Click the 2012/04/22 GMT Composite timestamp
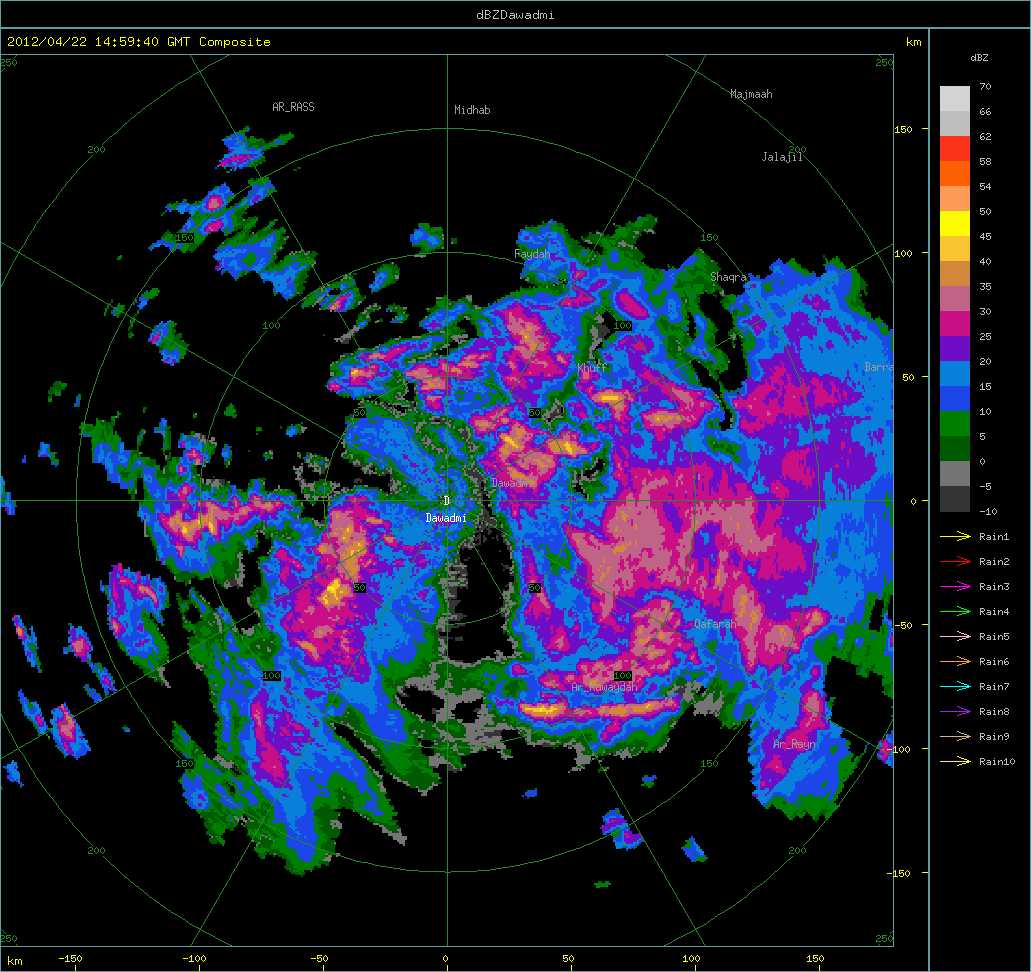Image resolution: width=1031 pixels, height=972 pixels. 139,42
